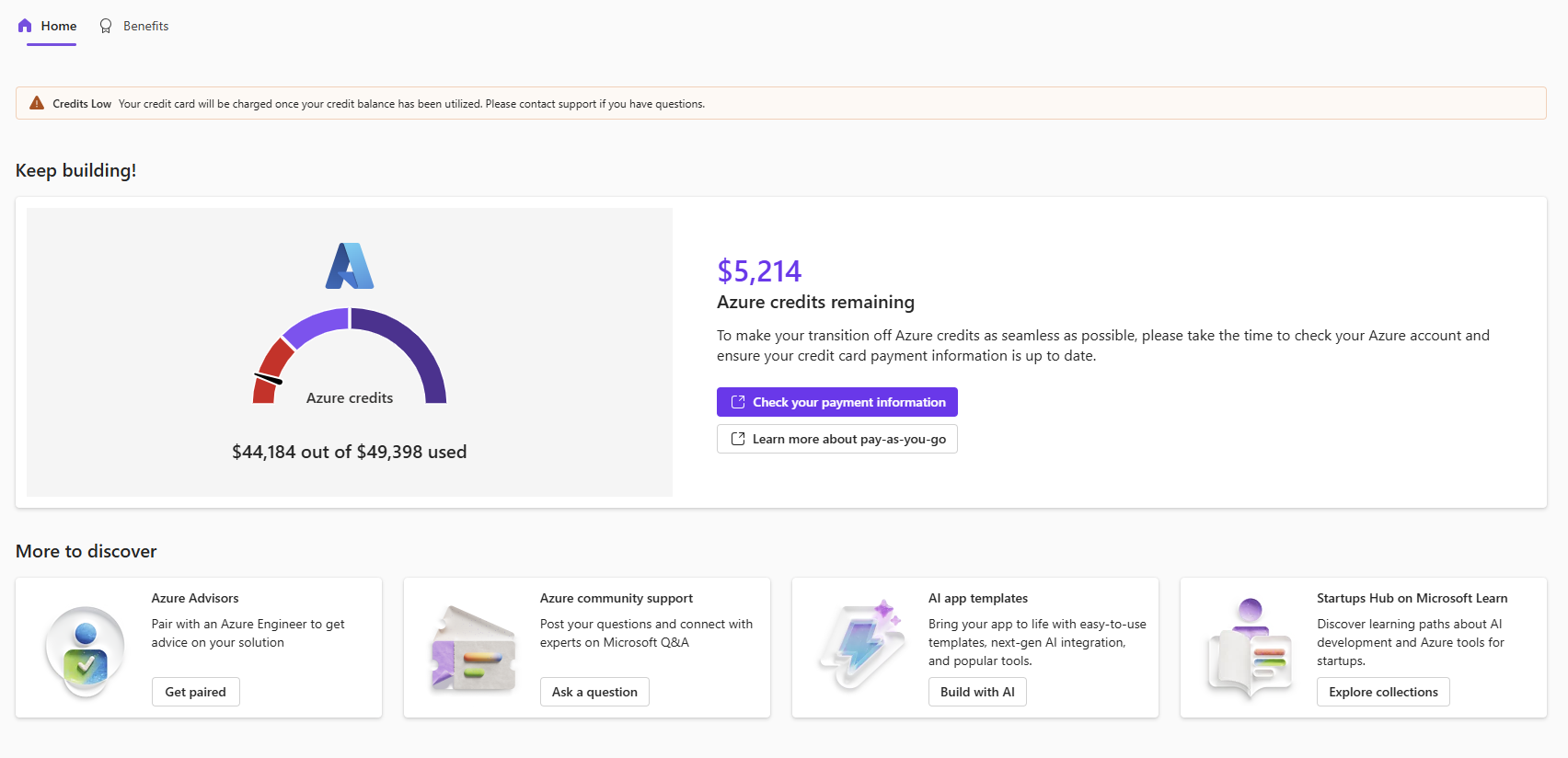Click the Azure Advisors card title
The height and width of the screenshot is (758, 1568).
click(195, 598)
